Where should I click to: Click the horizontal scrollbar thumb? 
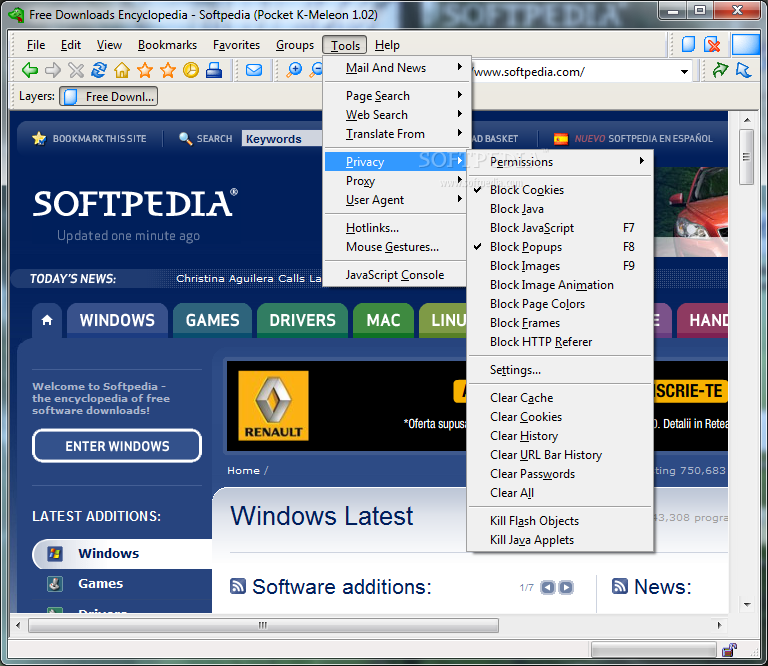pyautogui.click(x=263, y=625)
